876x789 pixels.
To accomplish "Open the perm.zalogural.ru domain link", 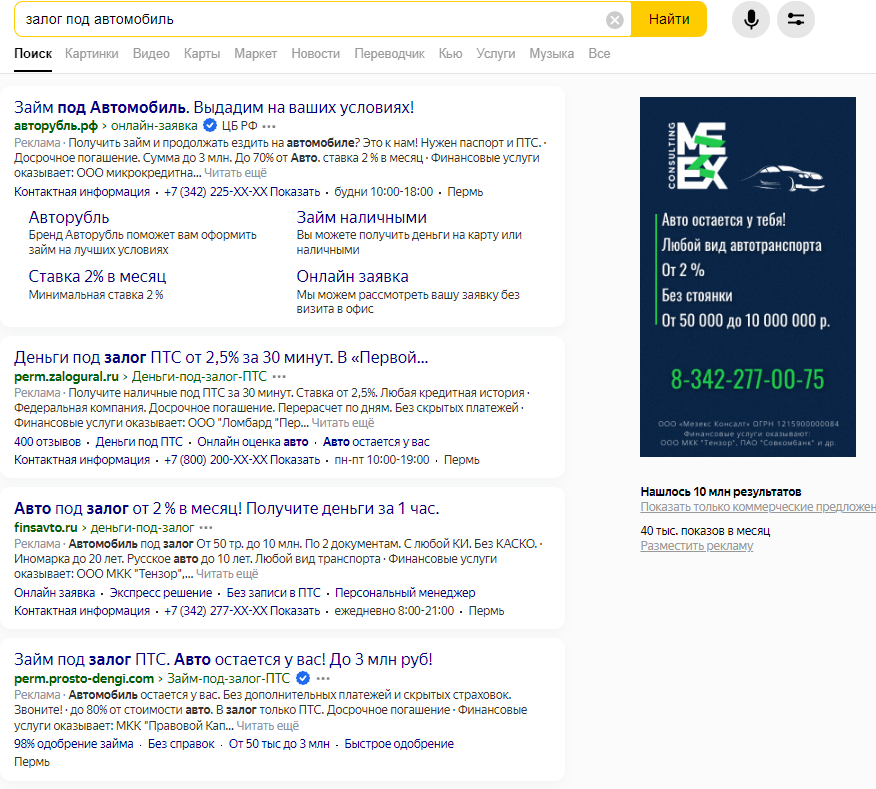I will (x=66, y=377).
